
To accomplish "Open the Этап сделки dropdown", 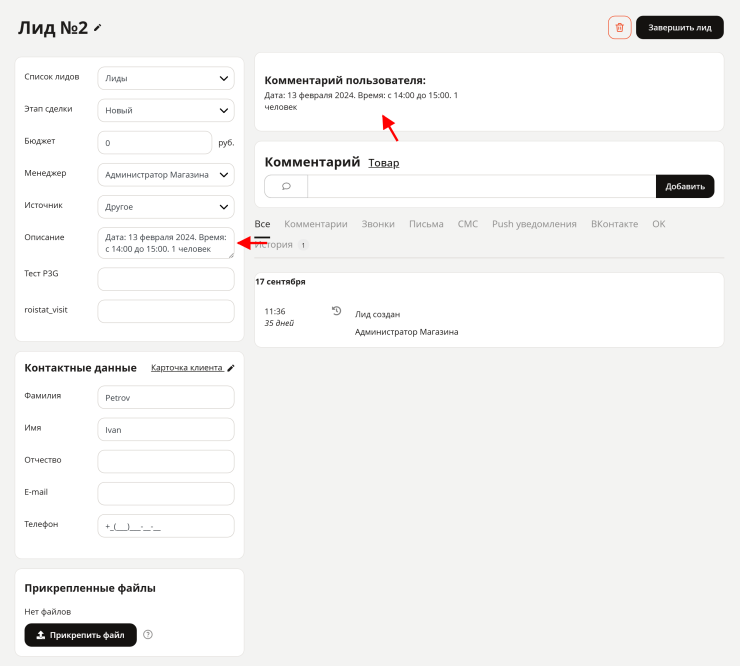I will [x=166, y=110].
